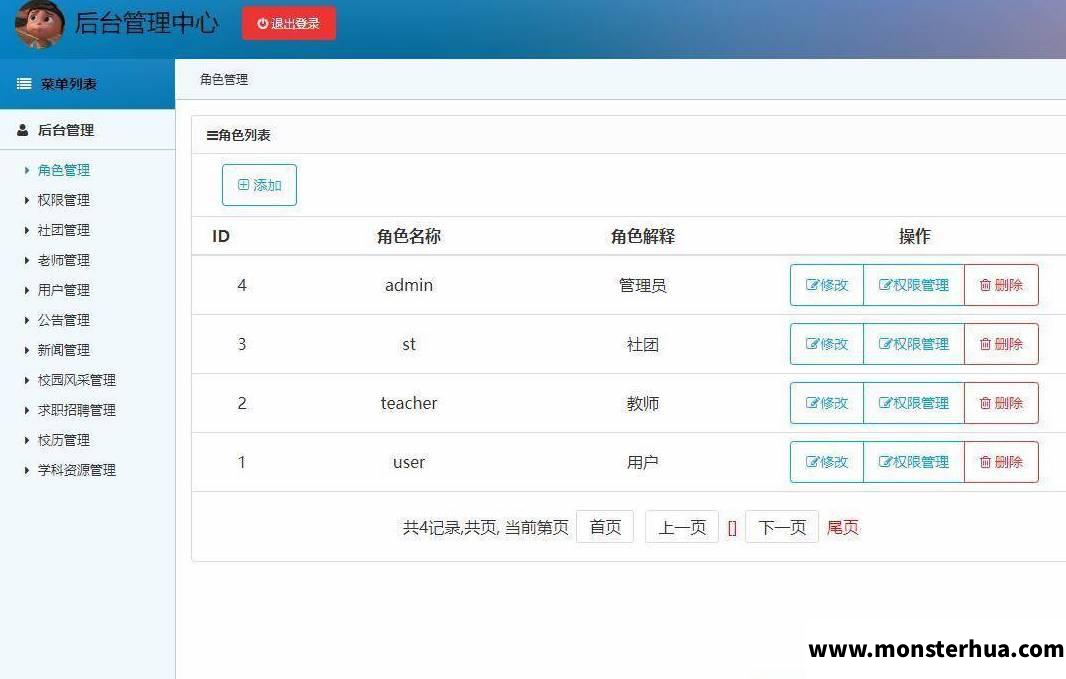Click the 后台管理中心 header title
This screenshot has height=679, width=1066.
tap(146, 22)
